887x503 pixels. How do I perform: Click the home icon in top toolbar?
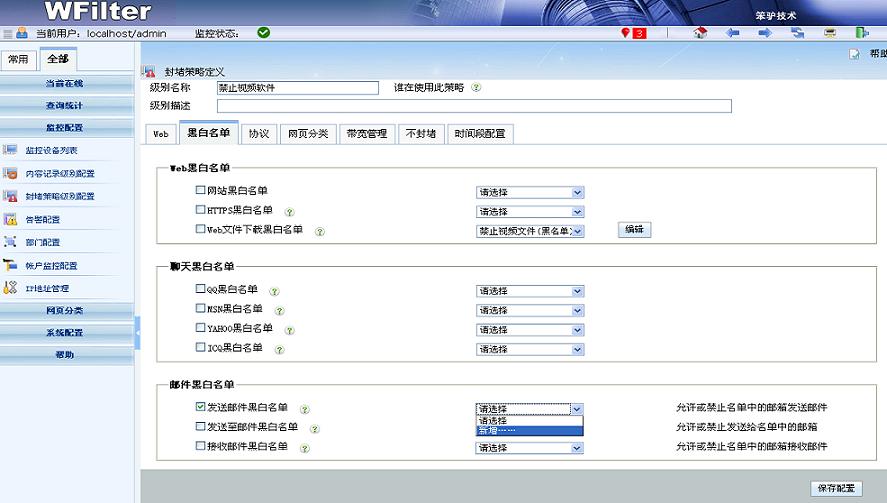point(700,33)
